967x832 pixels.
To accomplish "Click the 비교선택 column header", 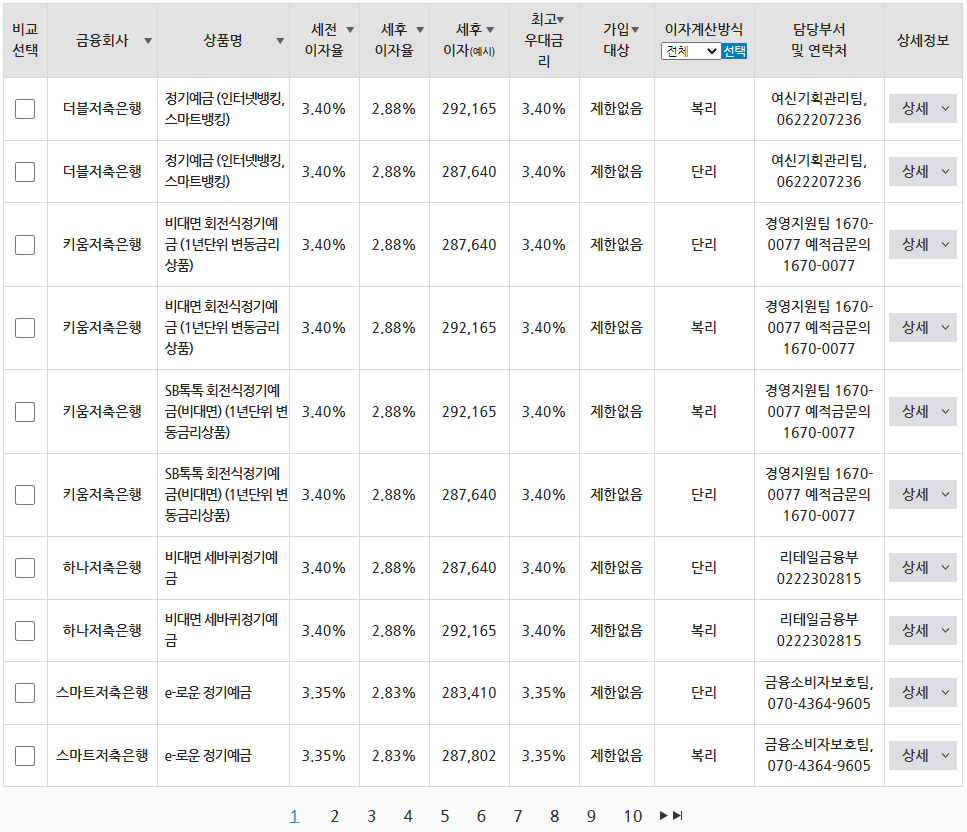I will coord(25,40).
